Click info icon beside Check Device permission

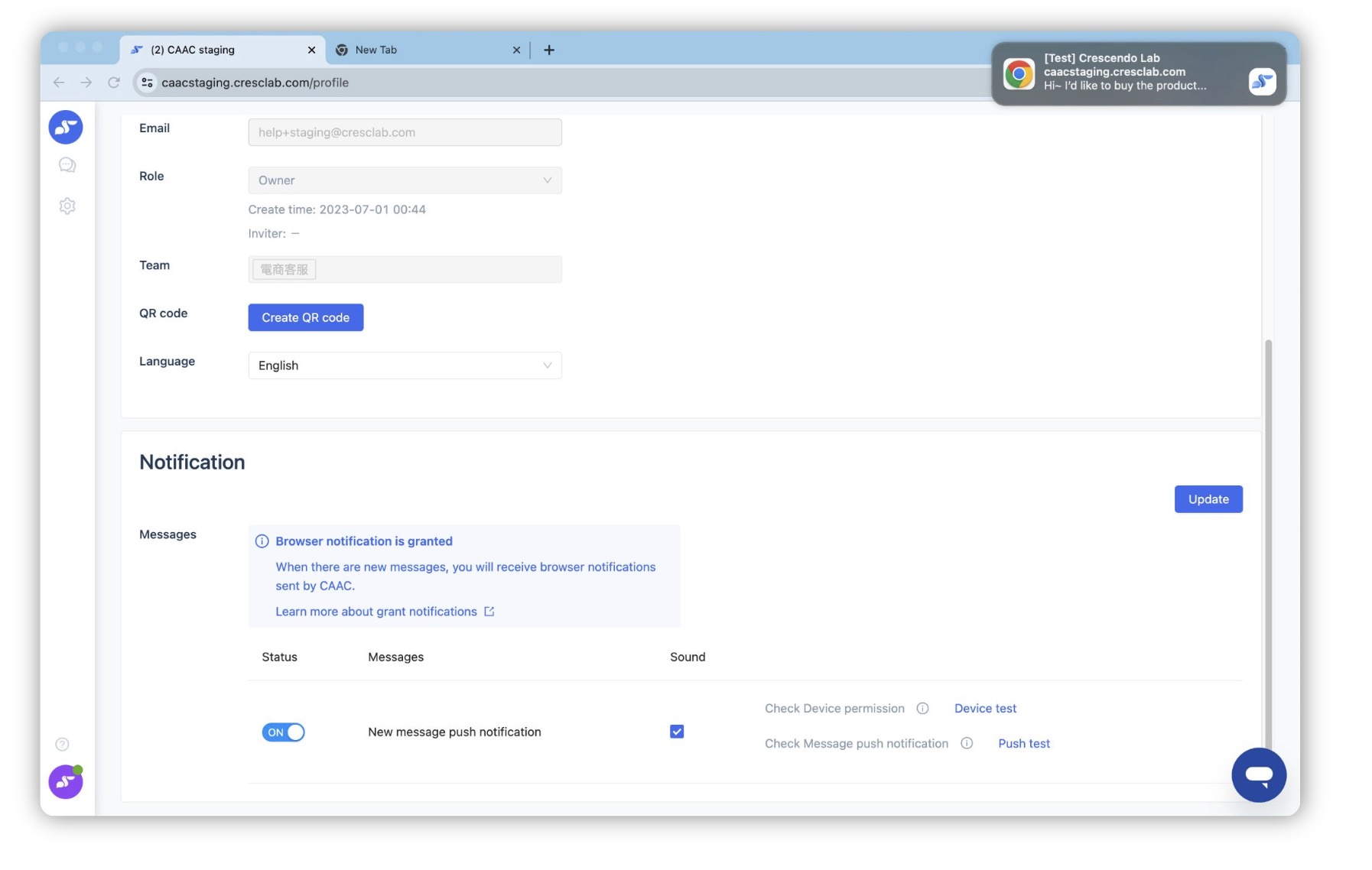tap(922, 709)
